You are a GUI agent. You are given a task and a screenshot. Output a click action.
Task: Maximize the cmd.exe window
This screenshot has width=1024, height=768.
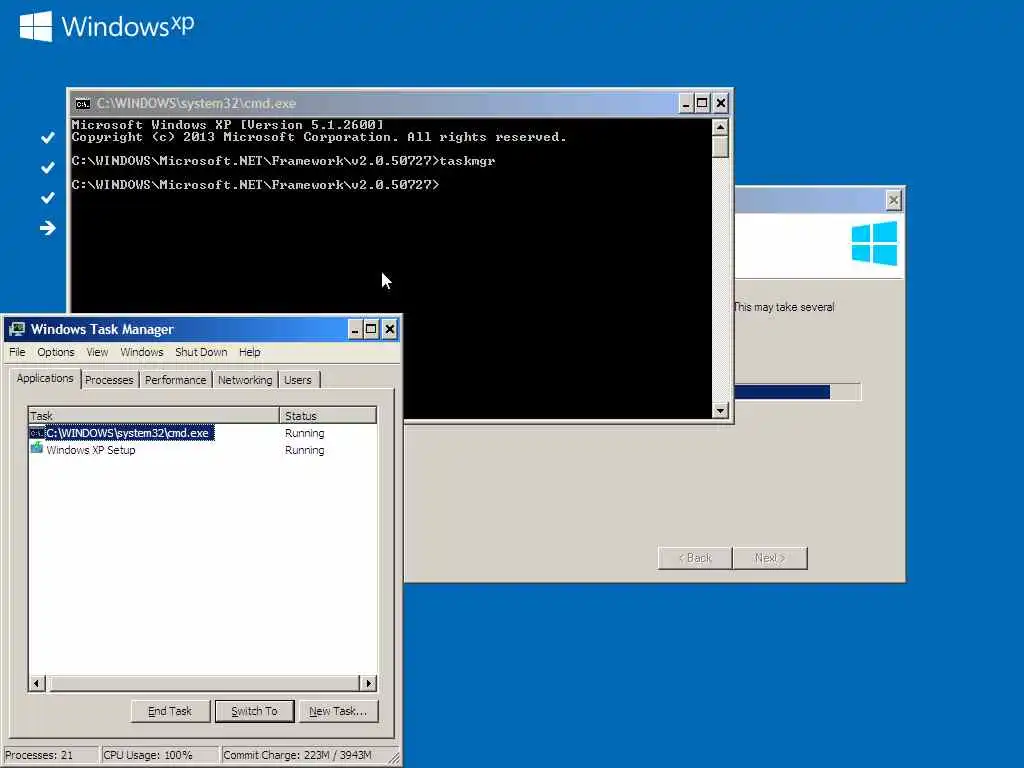[703, 103]
